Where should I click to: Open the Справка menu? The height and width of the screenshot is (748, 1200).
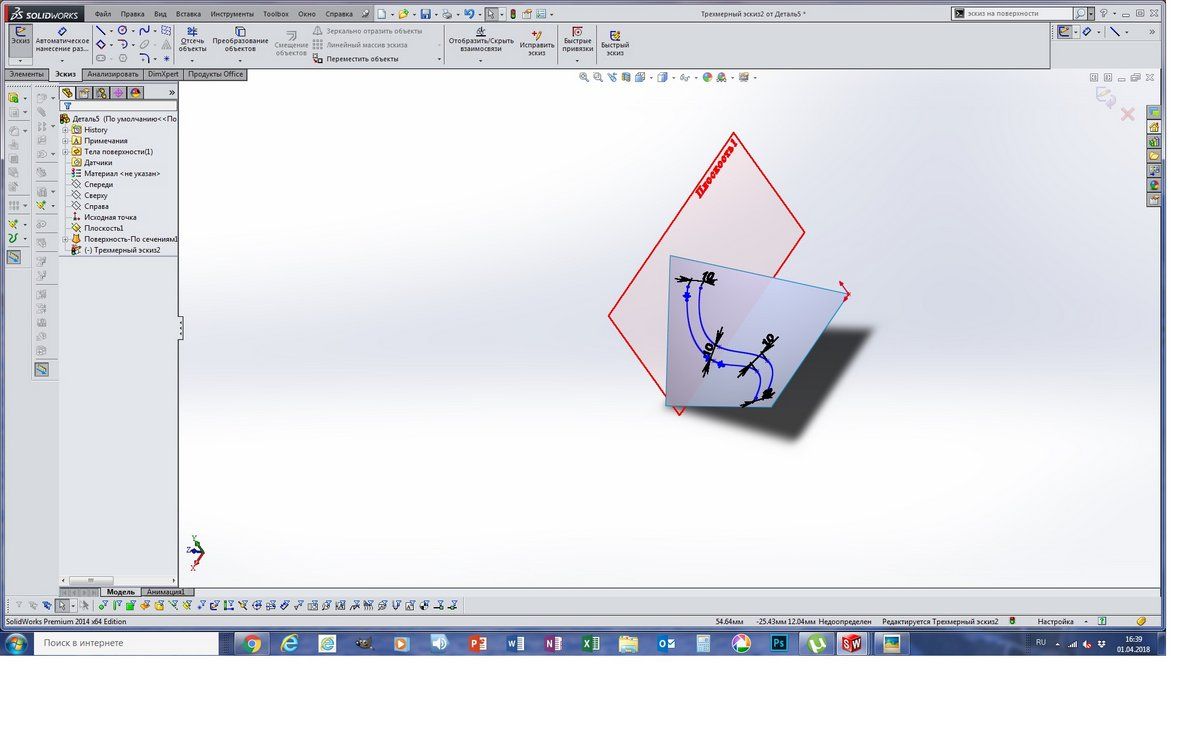pyautogui.click(x=339, y=14)
